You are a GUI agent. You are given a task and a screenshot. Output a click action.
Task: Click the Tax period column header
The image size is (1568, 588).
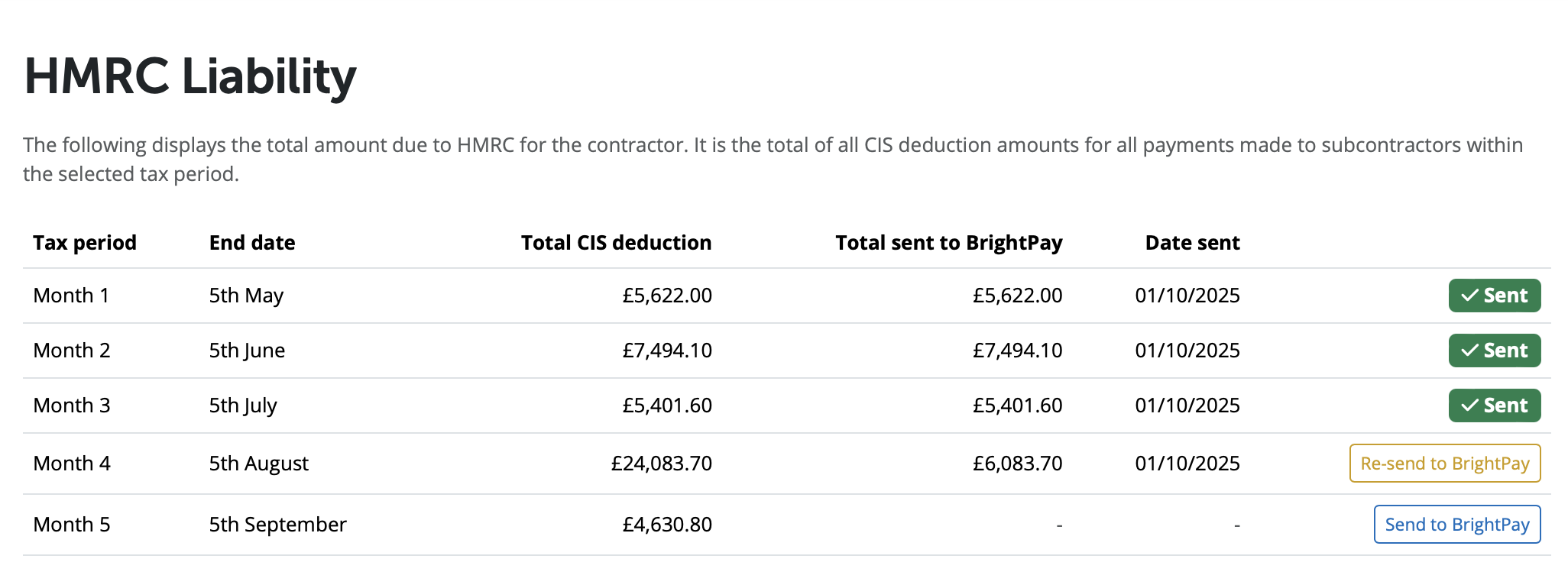point(85,243)
